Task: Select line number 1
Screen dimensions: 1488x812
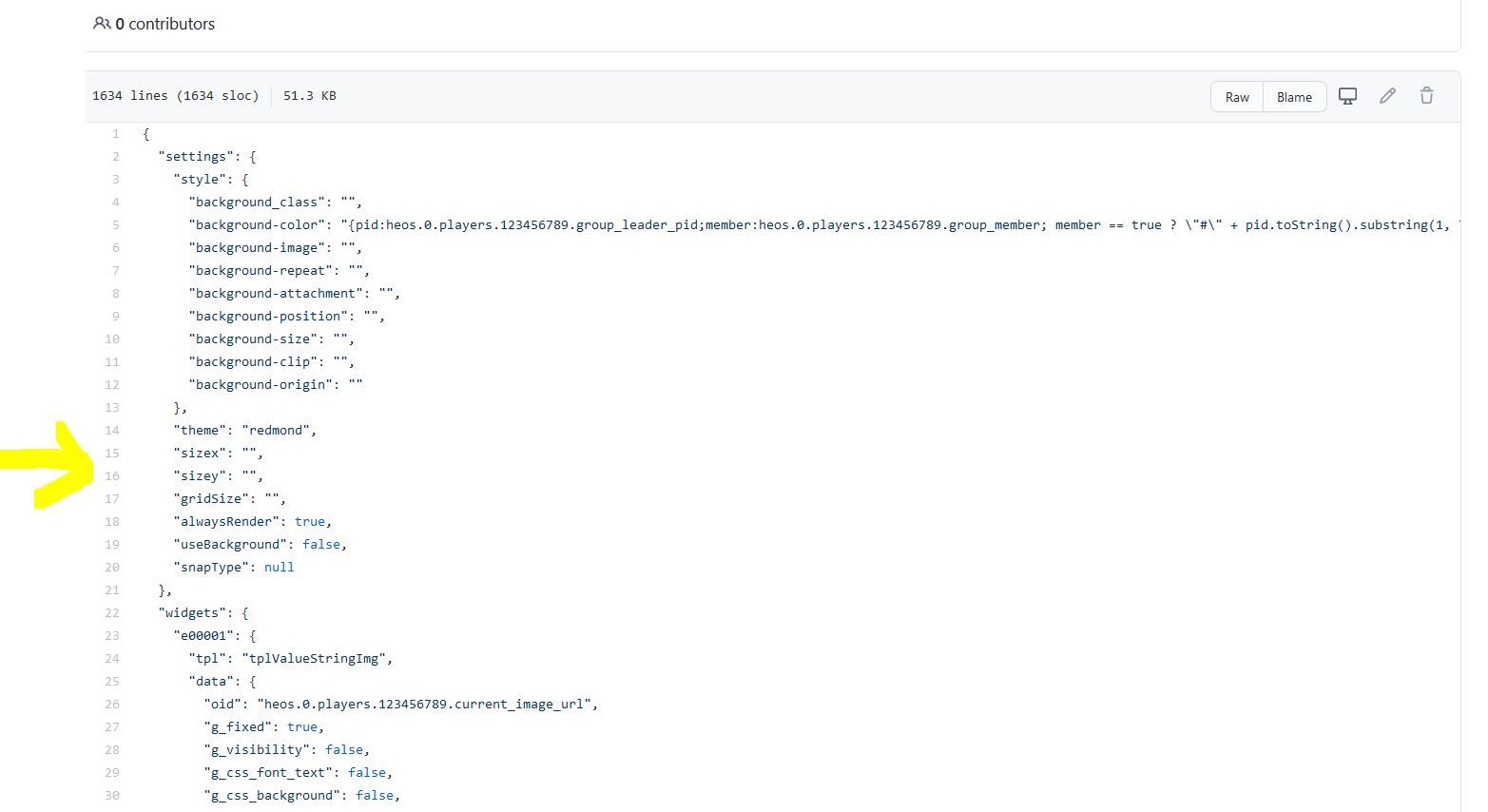Action: [x=115, y=134]
